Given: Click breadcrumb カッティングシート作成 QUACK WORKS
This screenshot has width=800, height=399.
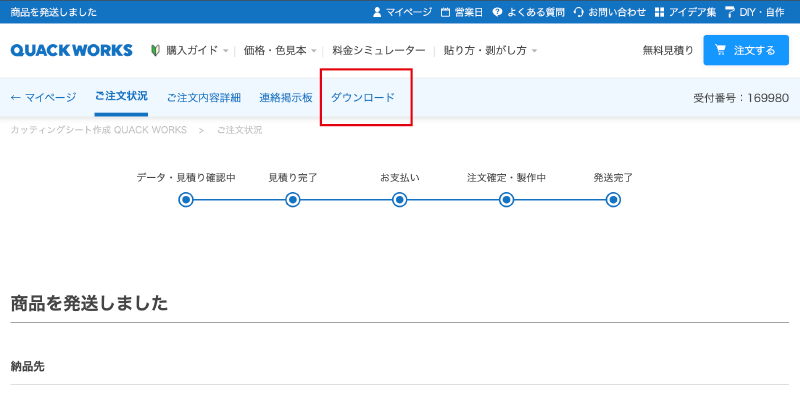Looking at the screenshot, I should coord(98,130).
